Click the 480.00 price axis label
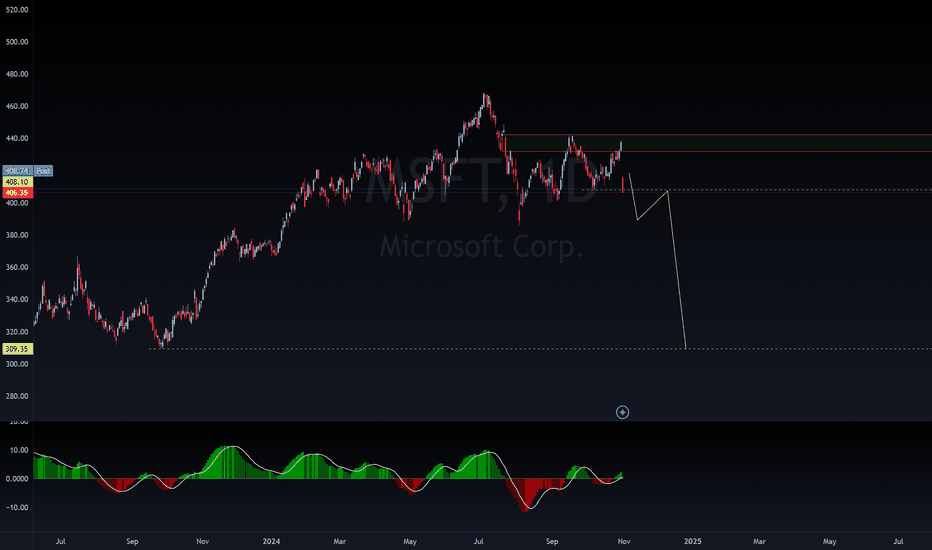 [x=17, y=74]
